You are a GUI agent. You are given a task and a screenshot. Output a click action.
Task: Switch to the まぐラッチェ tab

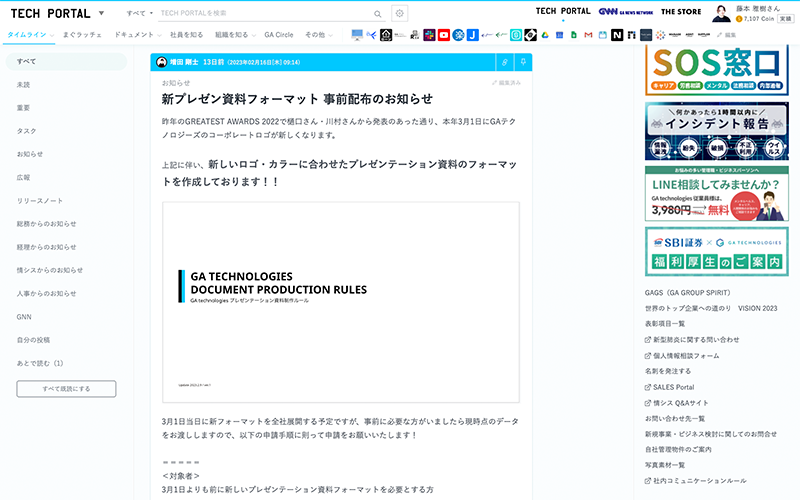tap(83, 35)
